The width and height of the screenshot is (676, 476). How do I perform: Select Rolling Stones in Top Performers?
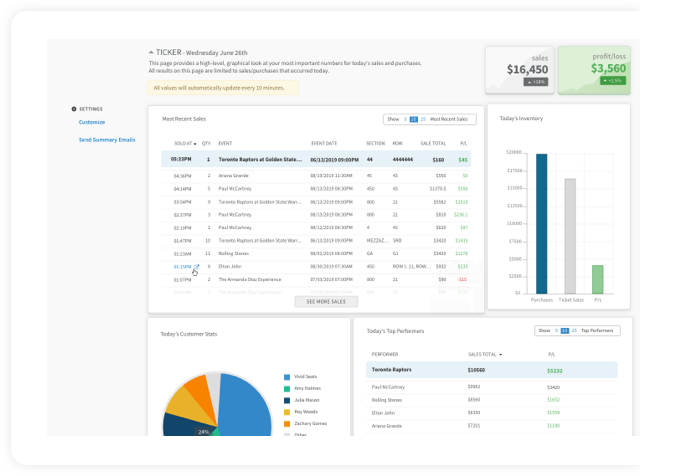pyautogui.click(x=391, y=399)
